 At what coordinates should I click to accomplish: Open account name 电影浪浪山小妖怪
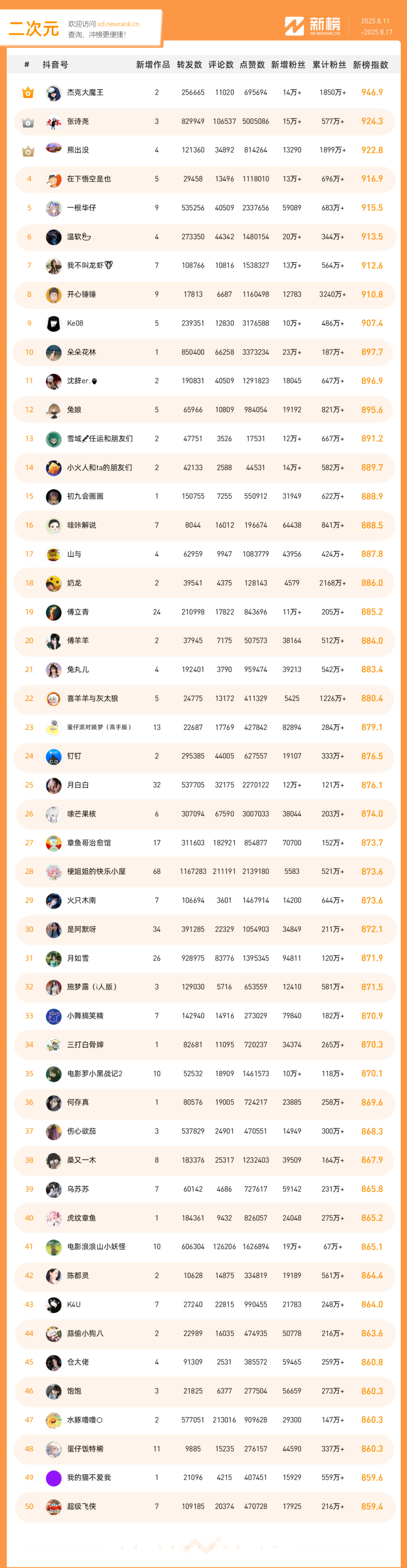coord(96,1247)
